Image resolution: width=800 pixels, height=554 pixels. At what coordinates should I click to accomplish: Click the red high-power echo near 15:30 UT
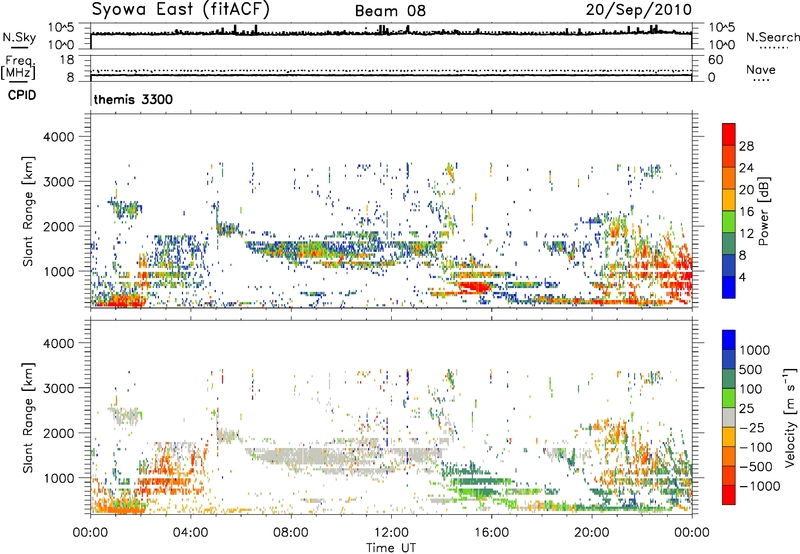pyautogui.click(x=473, y=287)
